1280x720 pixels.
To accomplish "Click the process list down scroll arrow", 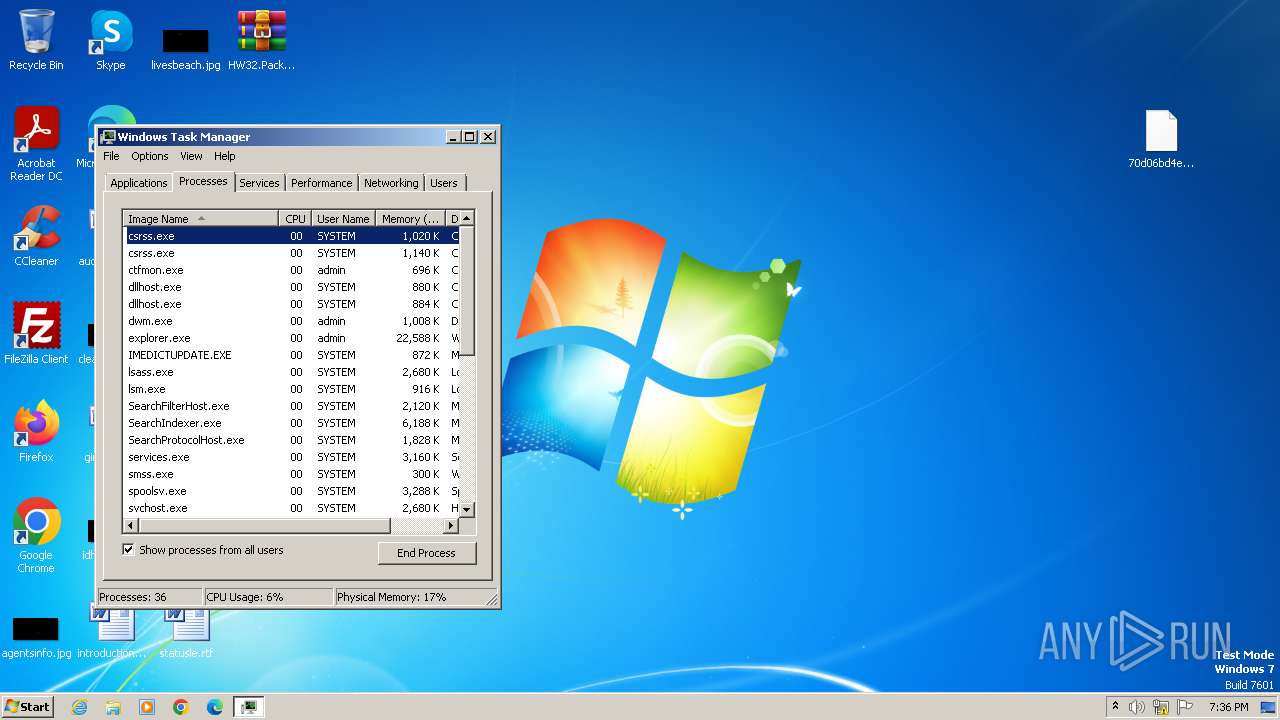I will [466, 509].
